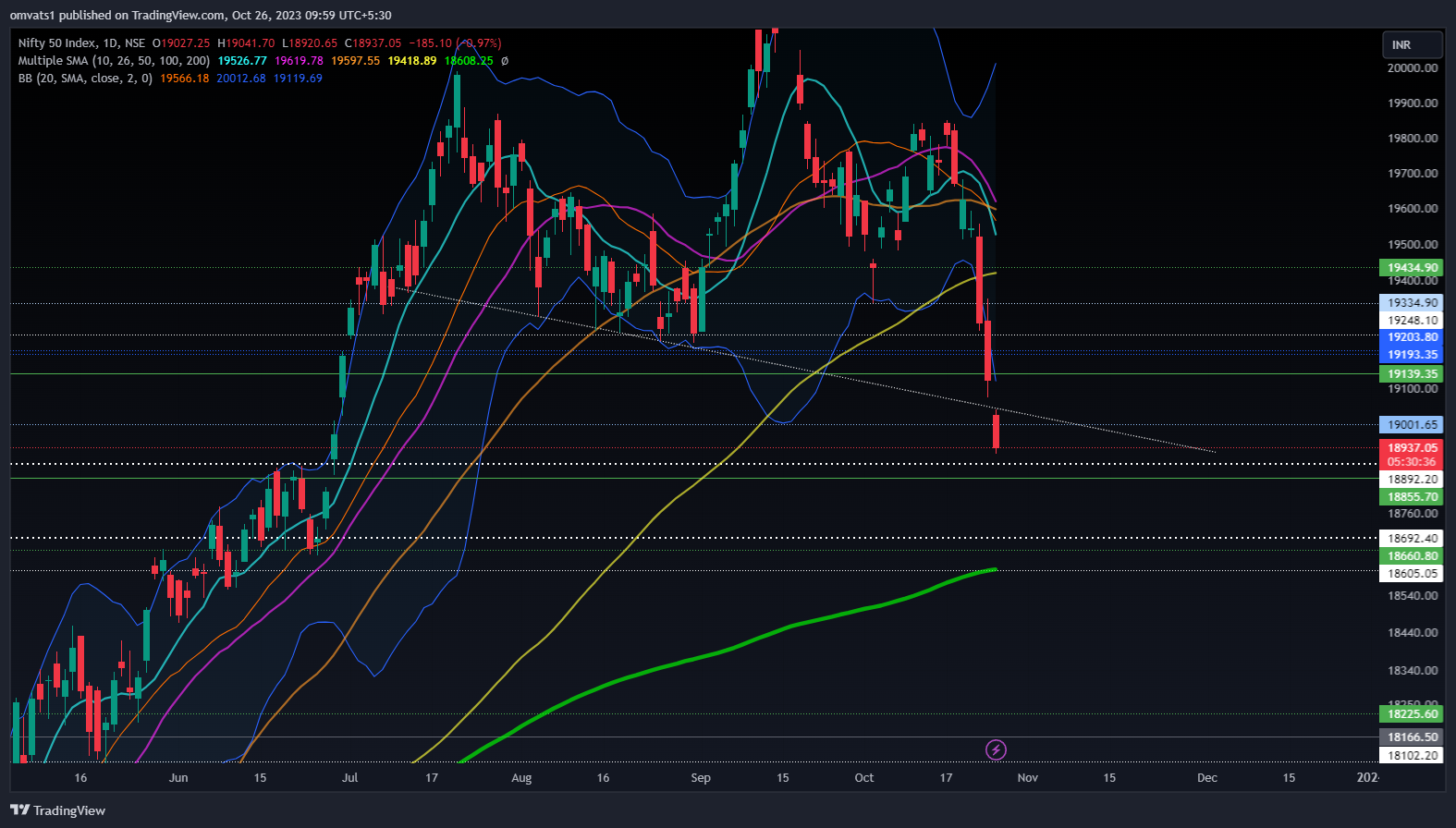Click the Jul label on time axis
The width and height of the screenshot is (1456, 828).
coord(349,778)
